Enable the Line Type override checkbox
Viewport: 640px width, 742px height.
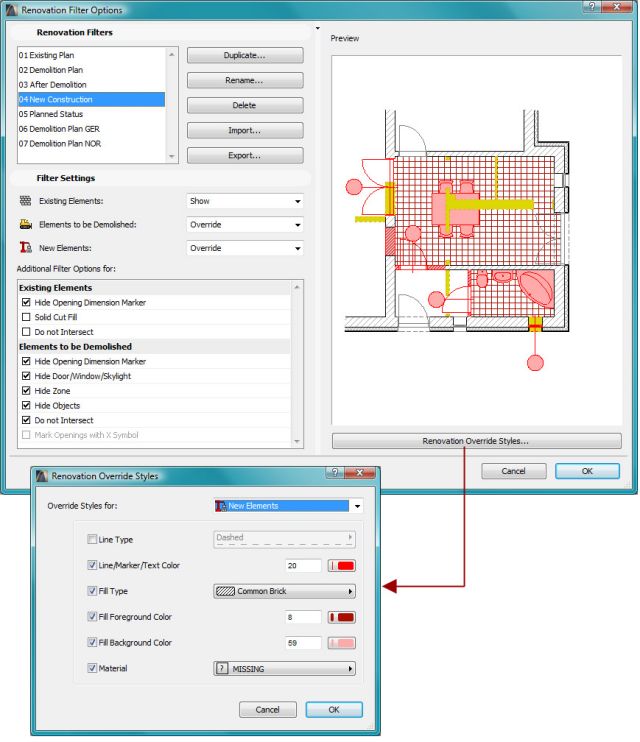[x=92, y=539]
